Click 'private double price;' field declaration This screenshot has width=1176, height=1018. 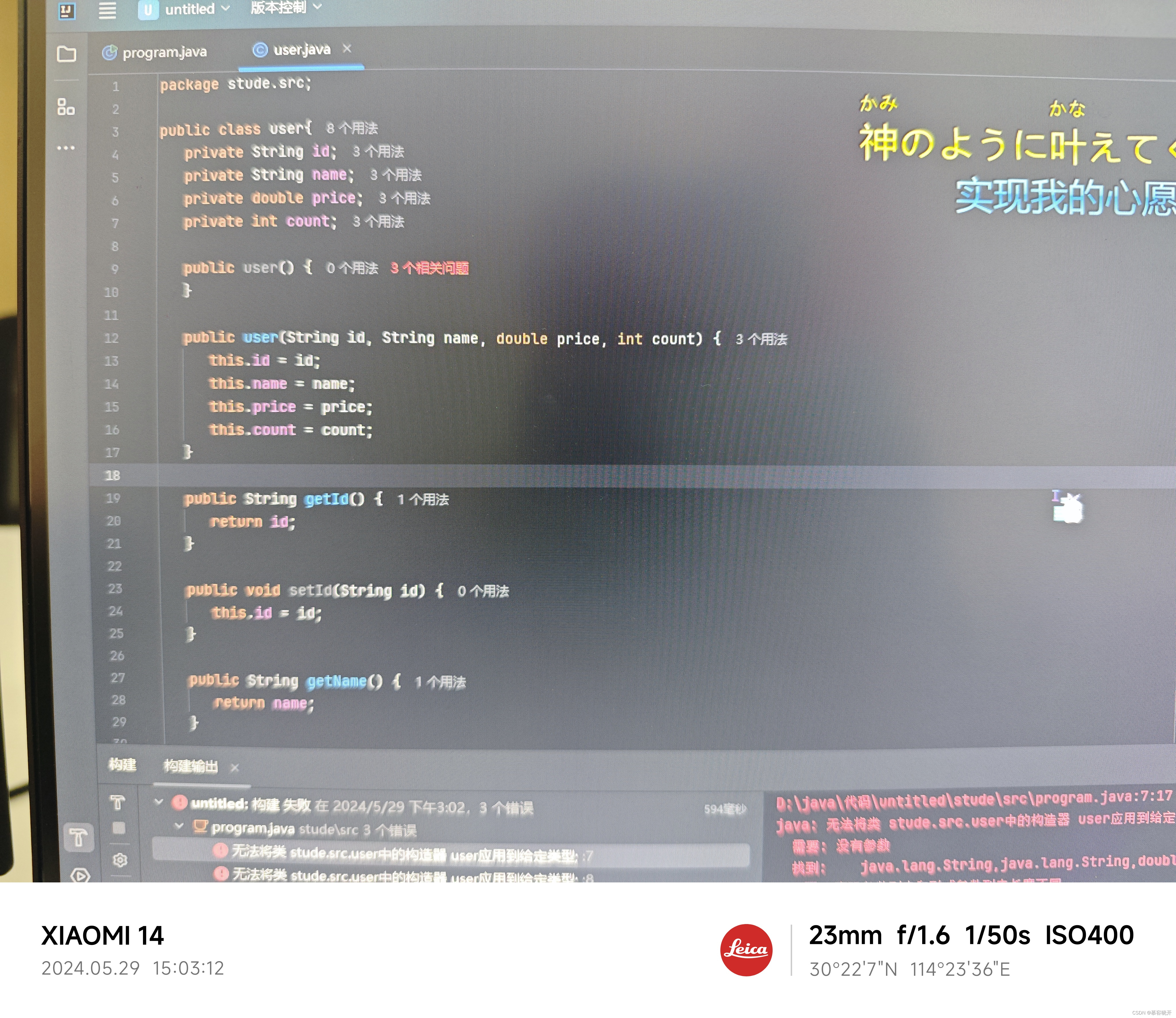pyautogui.click(x=273, y=198)
